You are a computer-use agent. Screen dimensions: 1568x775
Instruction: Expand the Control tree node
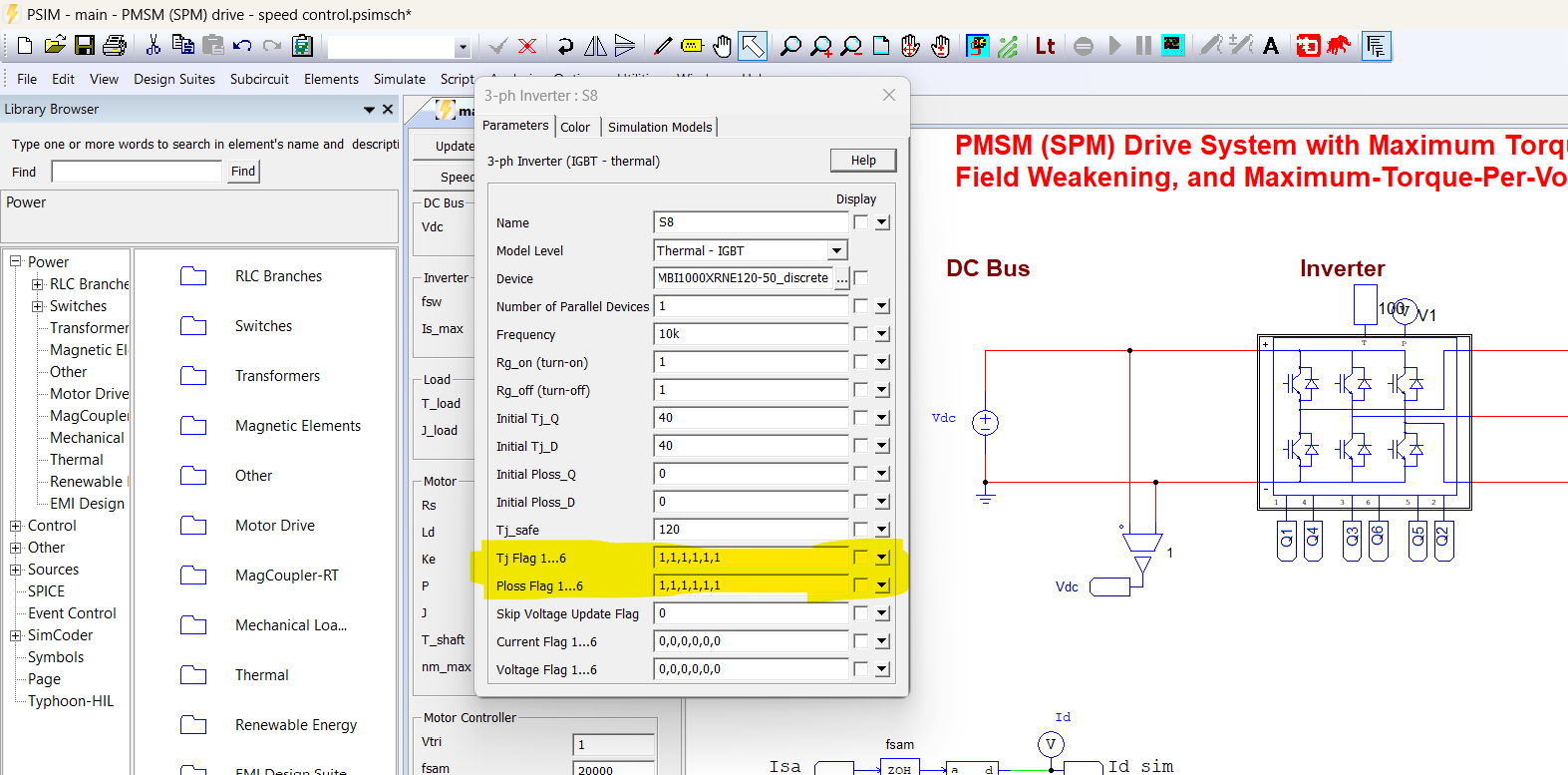[x=16, y=526]
